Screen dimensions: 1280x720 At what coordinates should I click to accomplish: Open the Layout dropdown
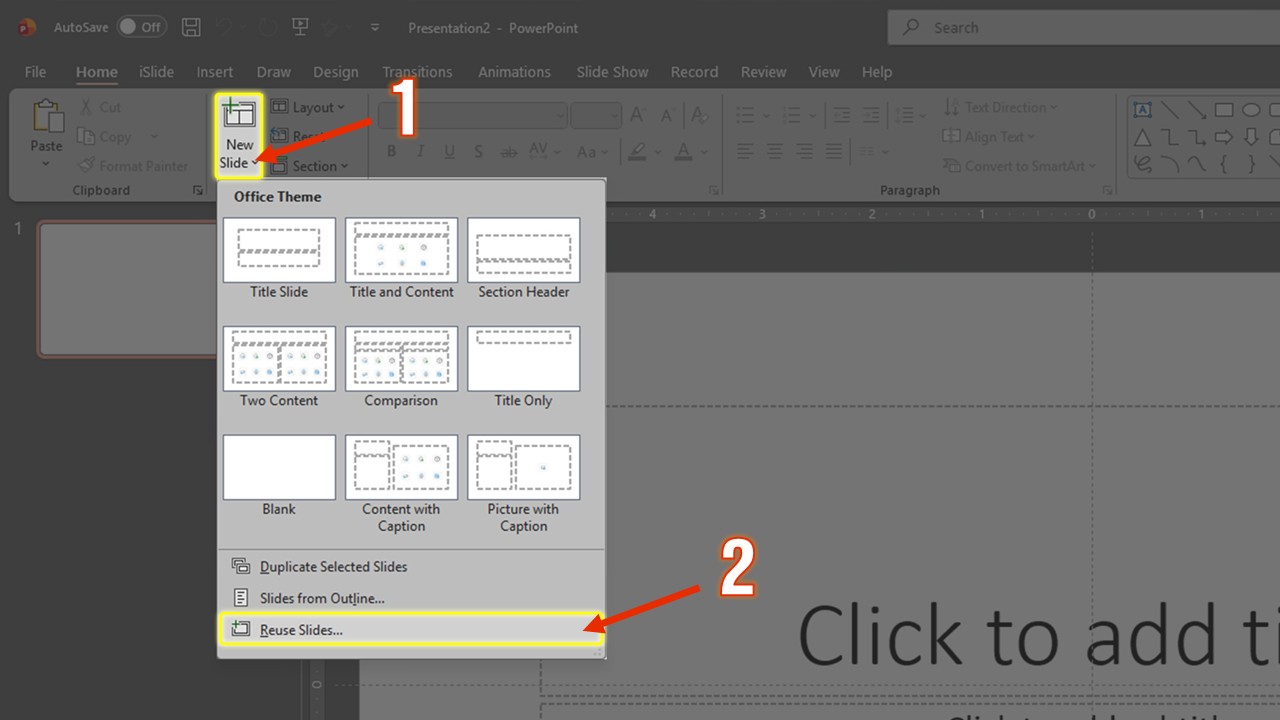(310, 107)
